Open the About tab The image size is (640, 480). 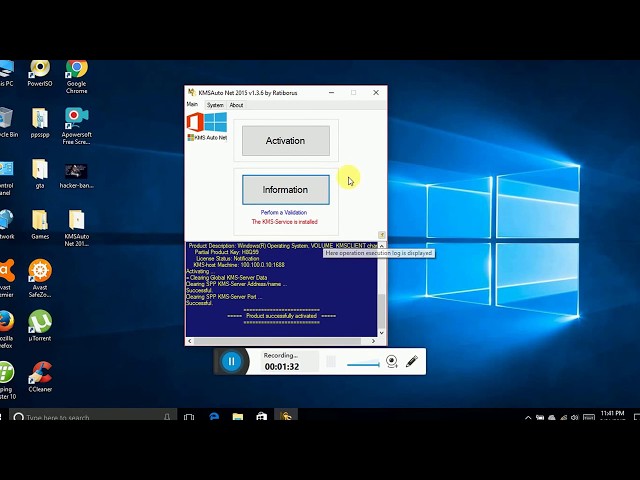coord(236,105)
